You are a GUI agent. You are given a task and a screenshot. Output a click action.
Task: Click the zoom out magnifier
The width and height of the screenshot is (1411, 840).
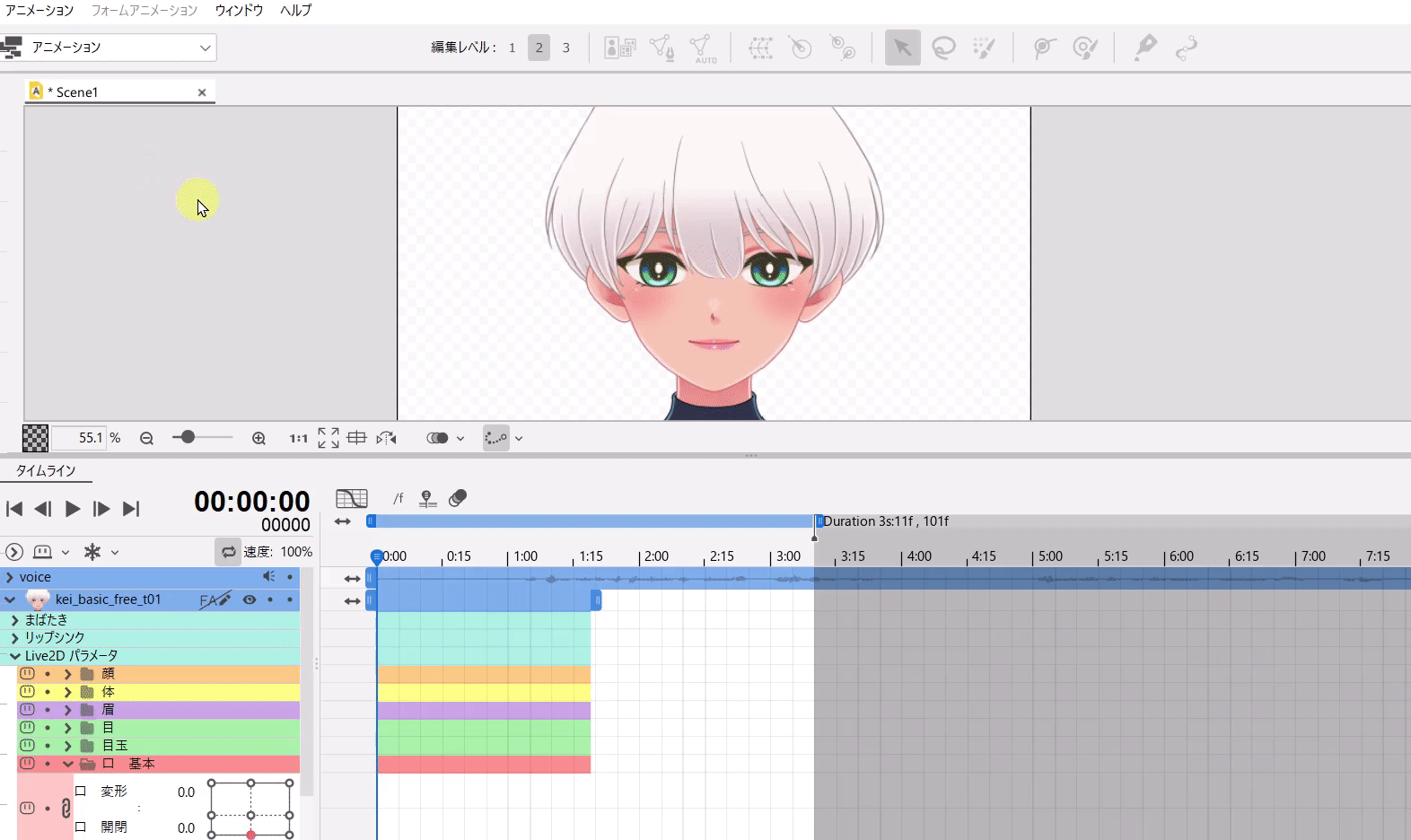pyautogui.click(x=146, y=438)
